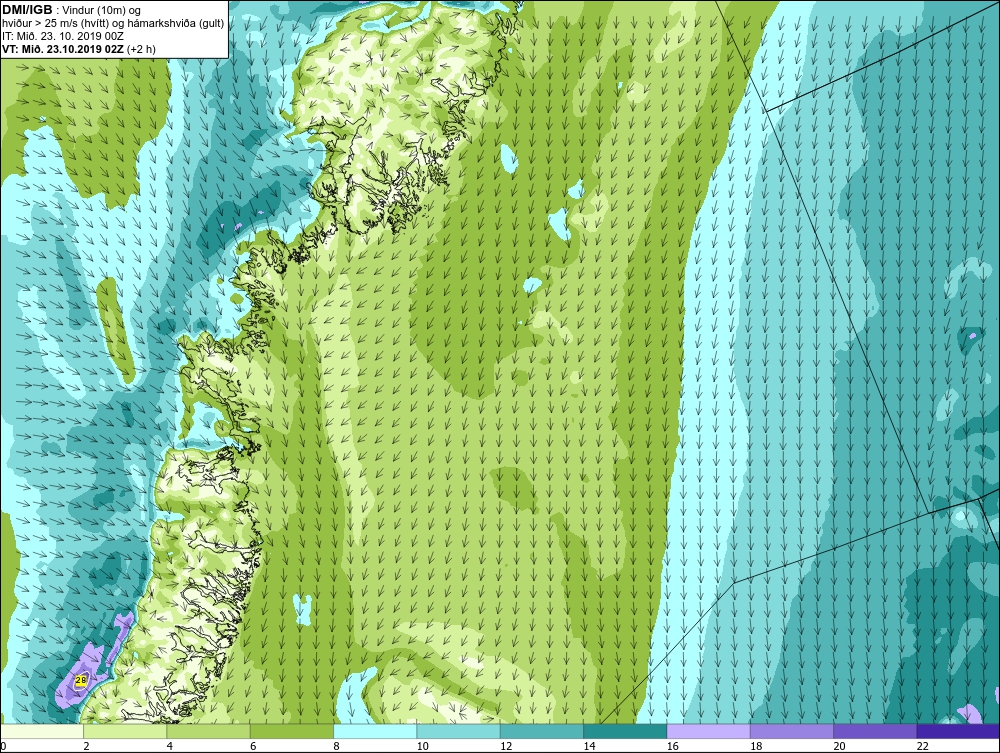Viewport: 1000px width, 753px height.
Task: Click the legend scale label 8
Action: tap(337, 746)
